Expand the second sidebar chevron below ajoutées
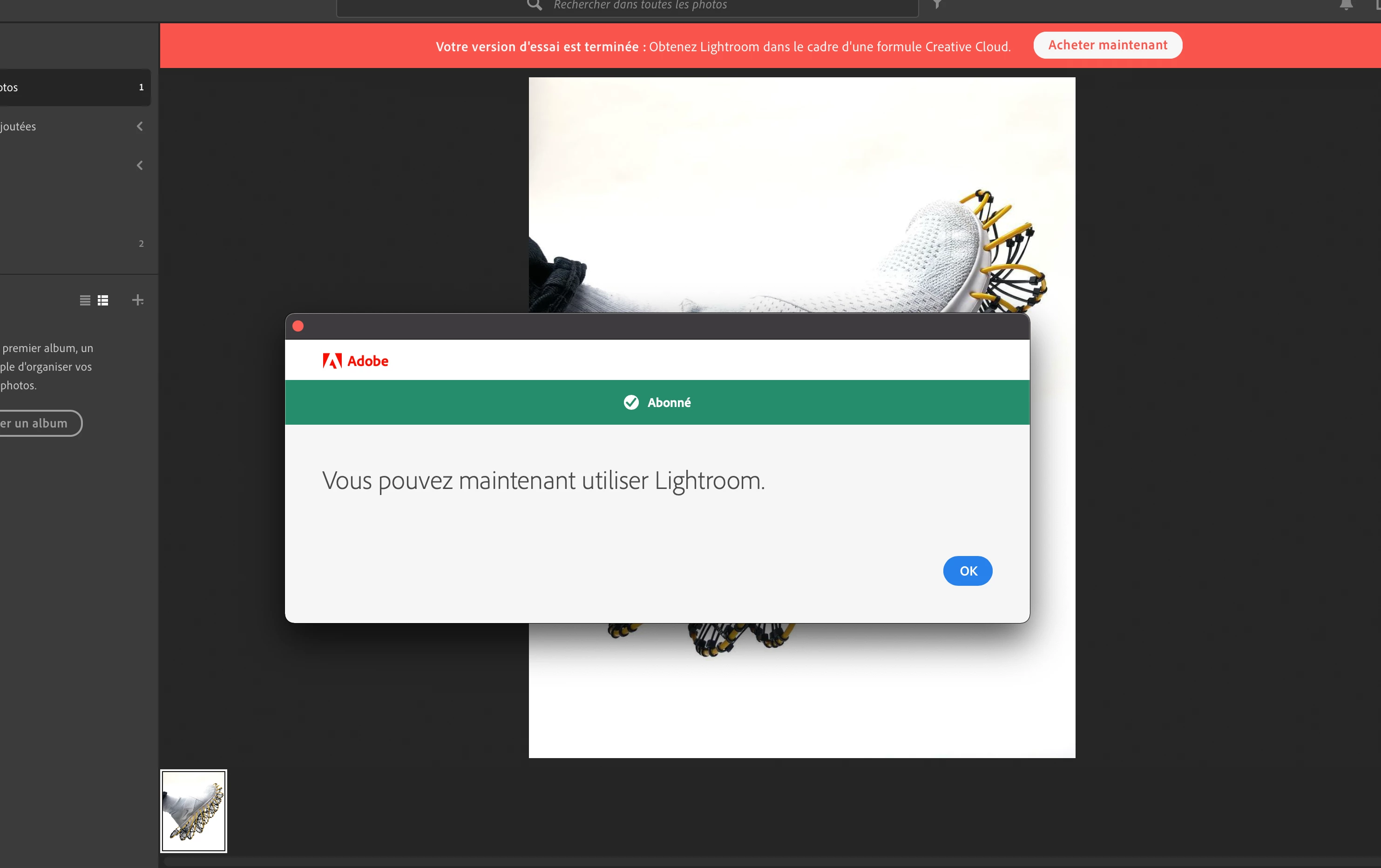 (140, 165)
